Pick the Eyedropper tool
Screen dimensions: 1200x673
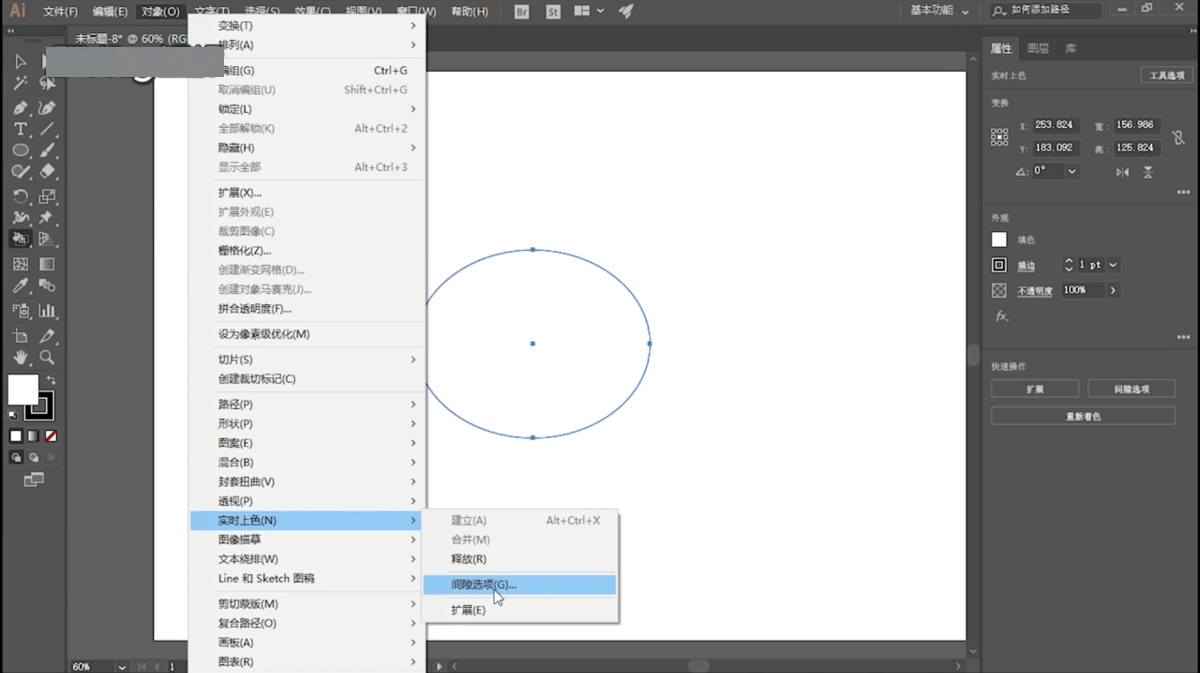(20, 286)
